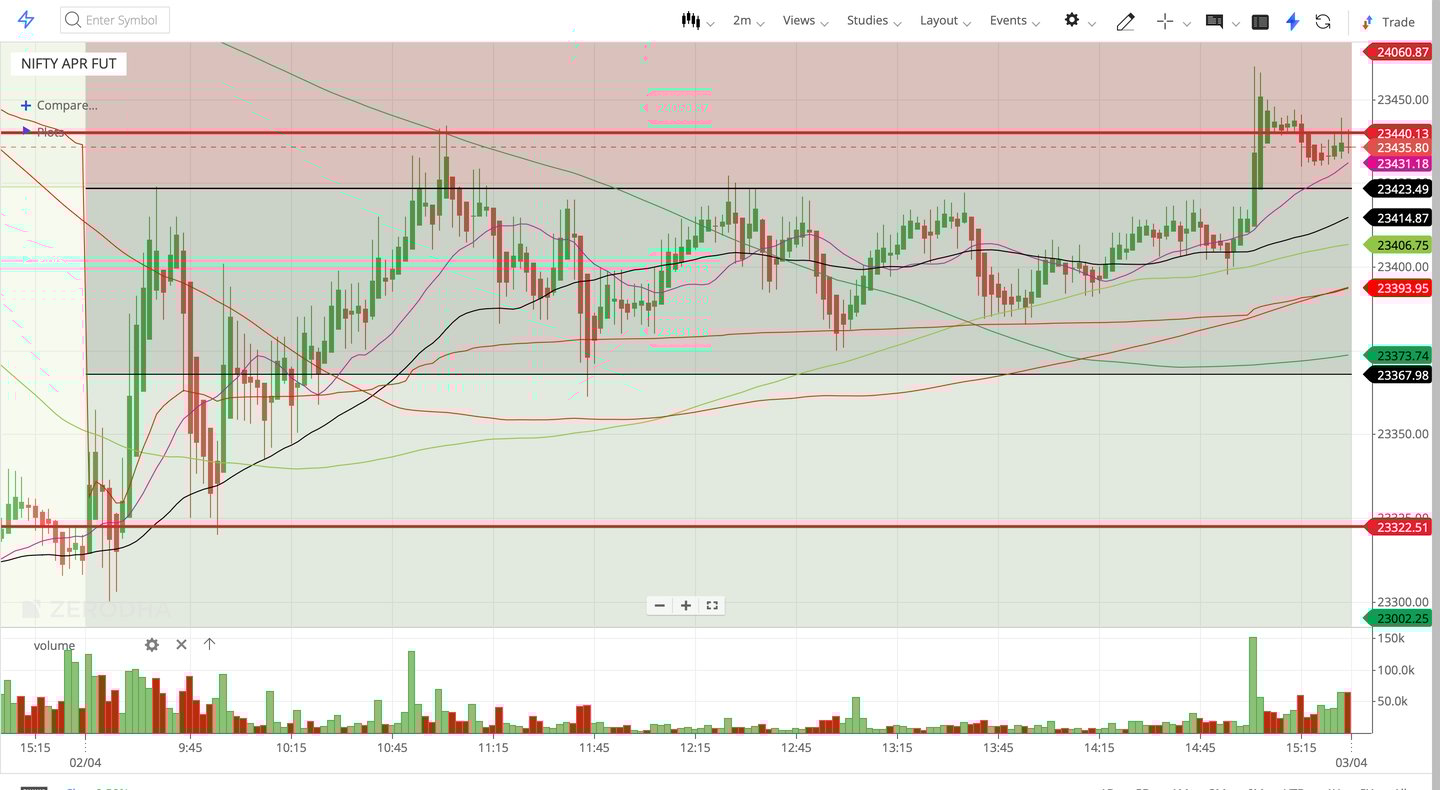1440x790 pixels.
Task: Expand the Plots list
Action: click(x=43, y=131)
